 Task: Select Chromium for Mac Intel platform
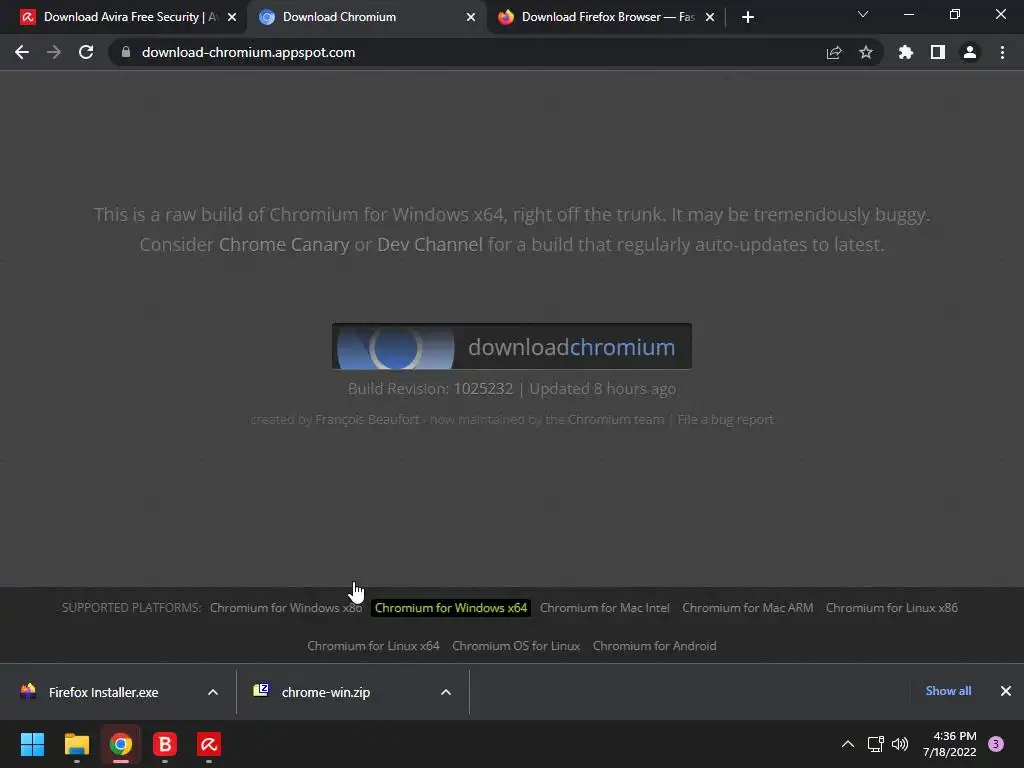click(605, 607)
